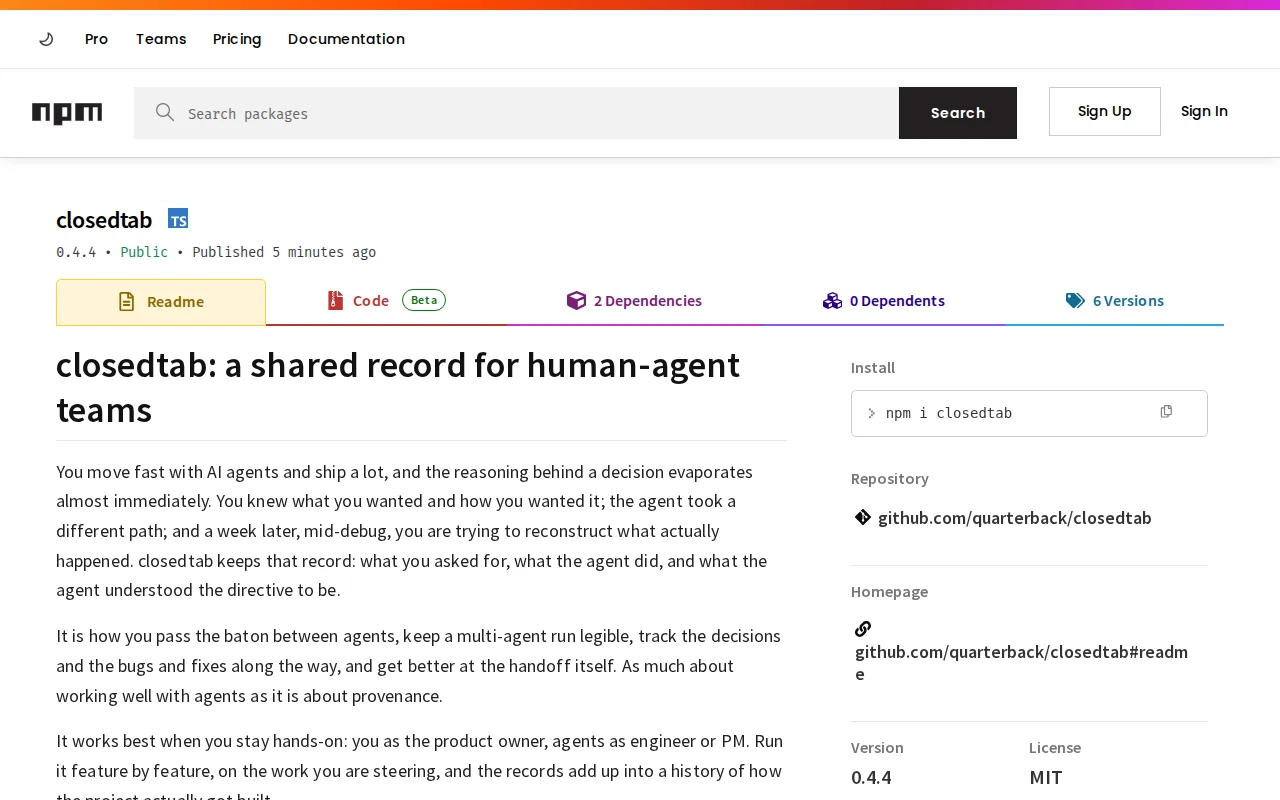Click the package name closedtab heading
The width and height of the screenshot is (1280, 800).
(104, 220)
